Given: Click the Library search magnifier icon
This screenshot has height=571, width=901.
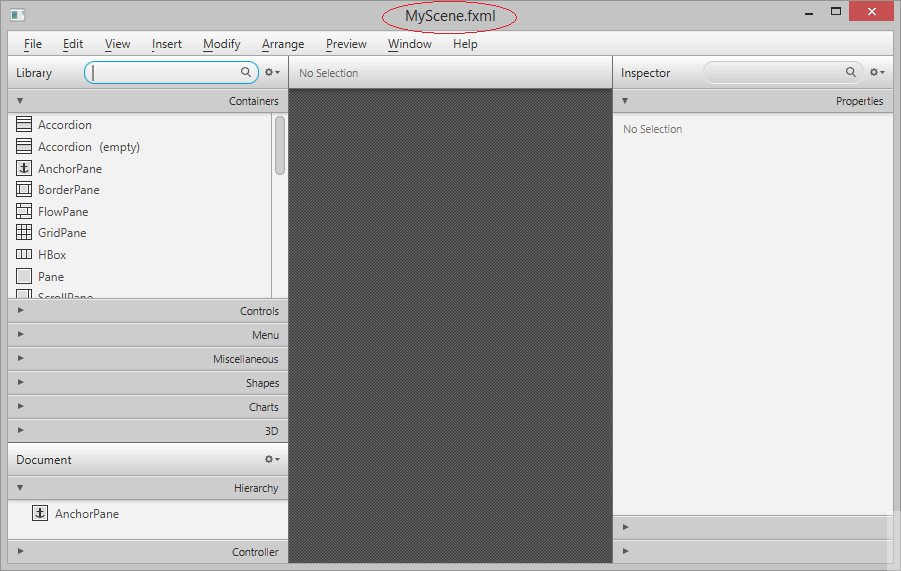Looking at the screenshot, I should tap(245, 72).
